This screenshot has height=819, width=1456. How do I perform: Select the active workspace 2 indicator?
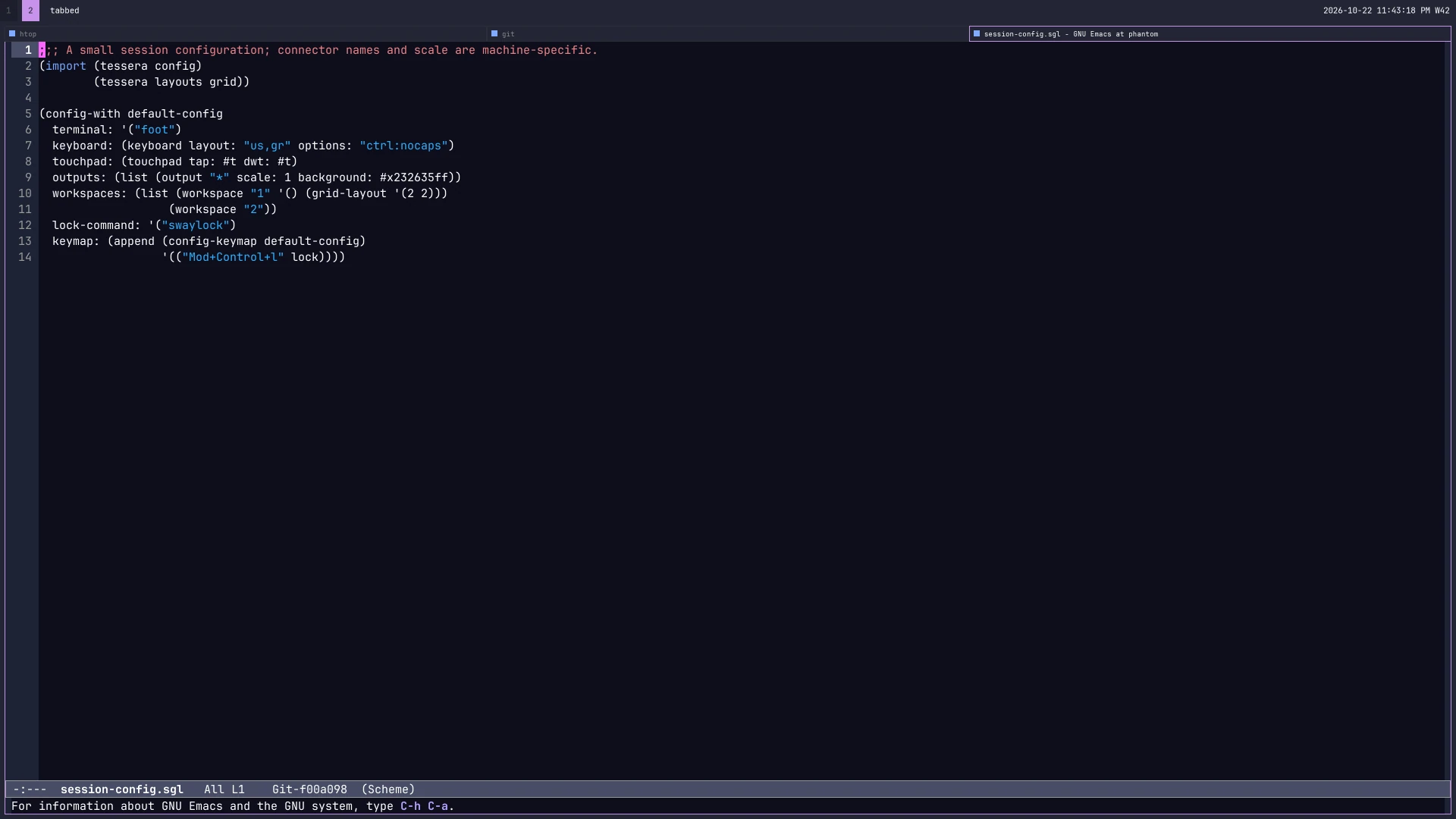[30, 11]
